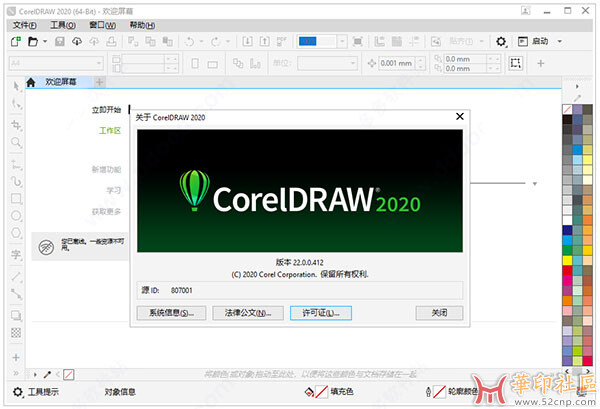Open the 启动 launcher dropdown arrow

click(559, 41)
